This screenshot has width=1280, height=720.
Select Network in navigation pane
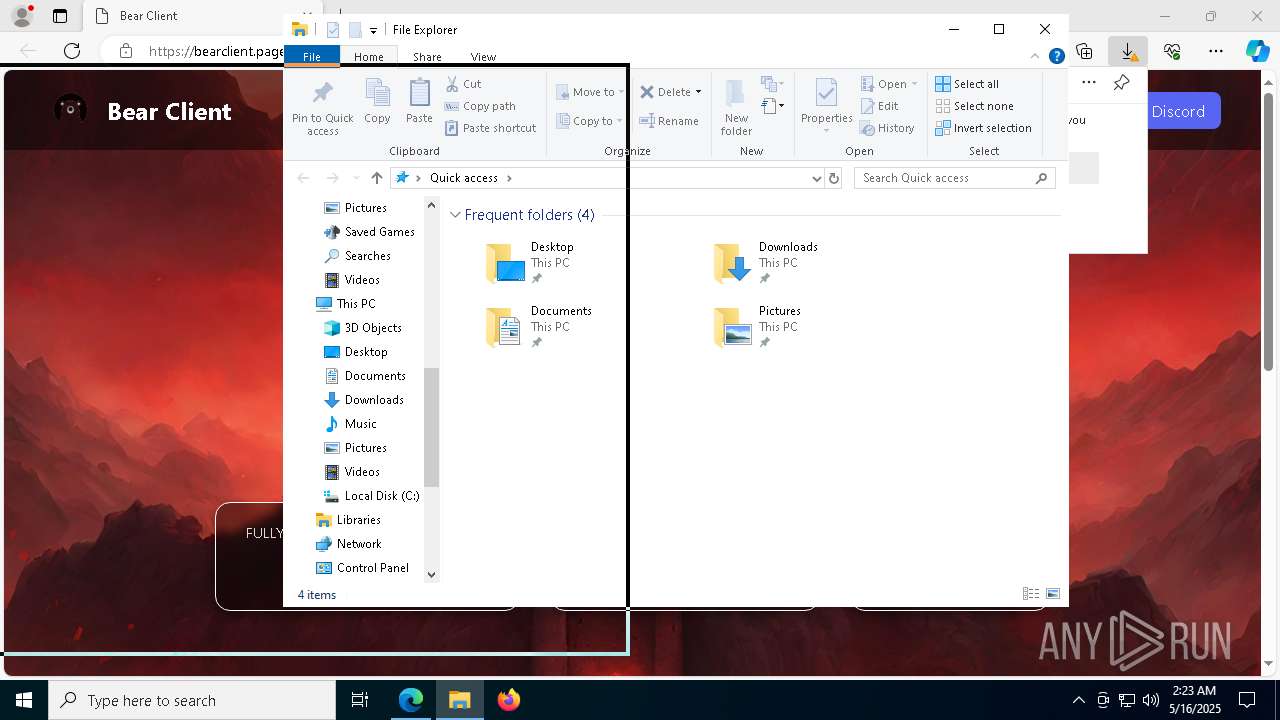point(348,544)
